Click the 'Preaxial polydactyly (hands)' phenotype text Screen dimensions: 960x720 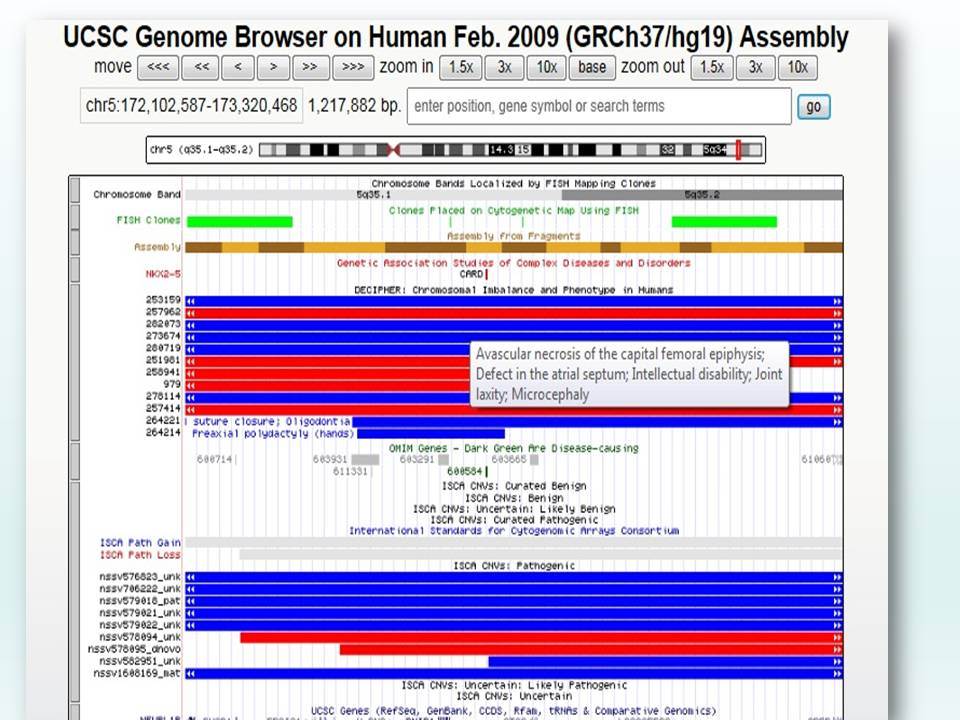pyautogui.click(x=273, y=434)
